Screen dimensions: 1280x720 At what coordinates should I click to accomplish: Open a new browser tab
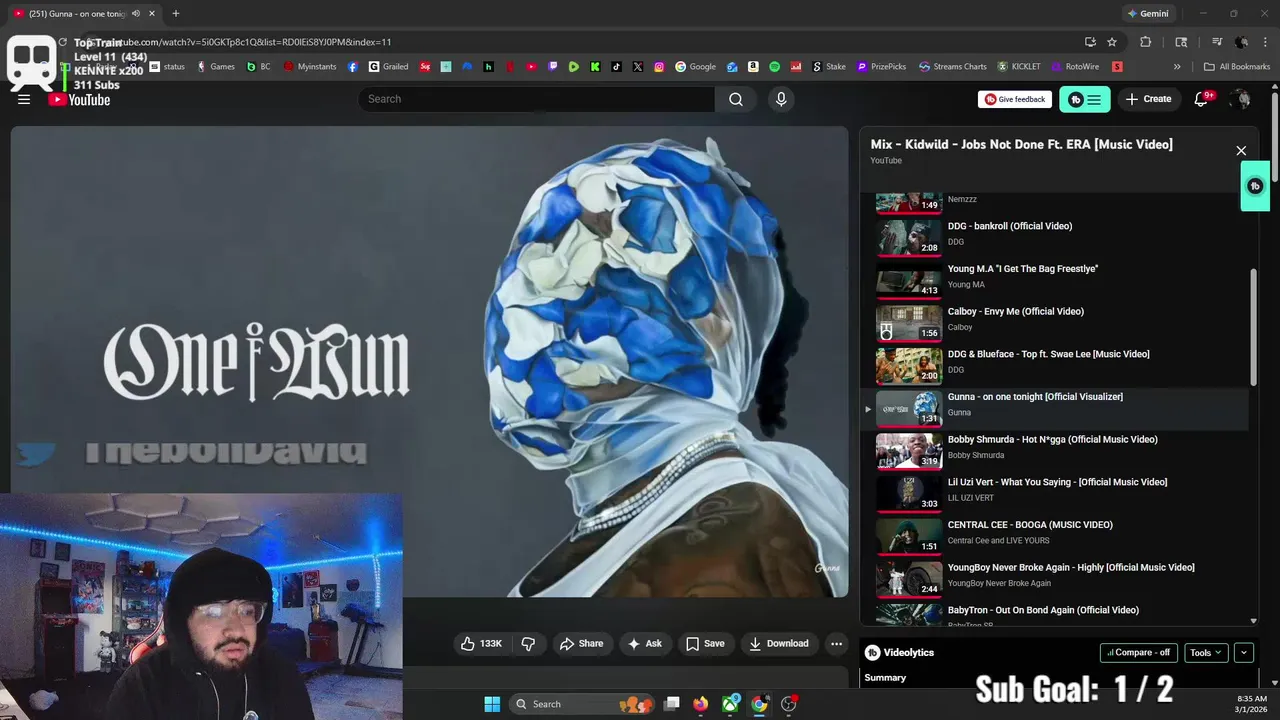tap(176, 14)
